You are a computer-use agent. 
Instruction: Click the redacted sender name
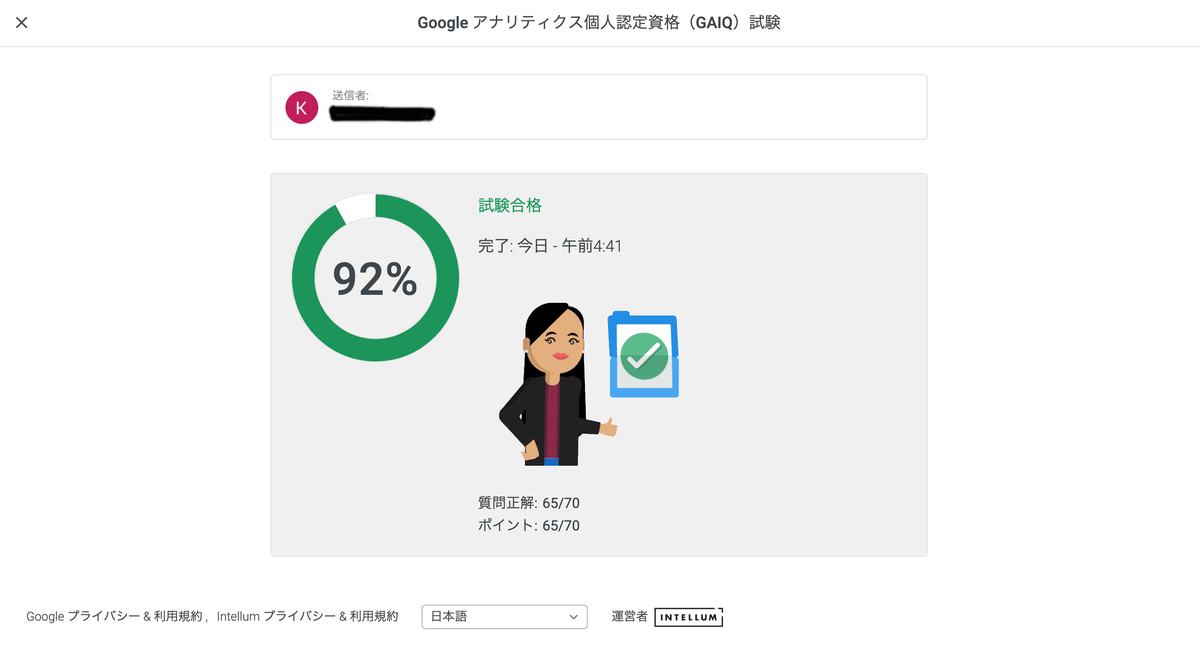click(382, 114)
